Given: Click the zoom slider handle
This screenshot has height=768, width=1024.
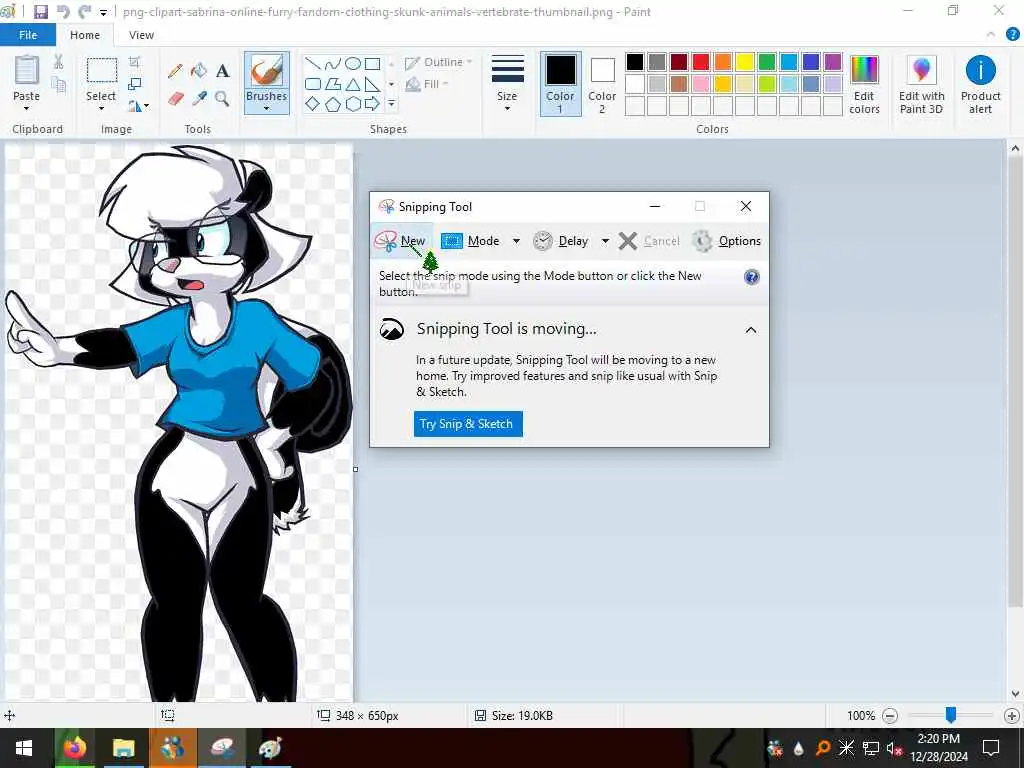Looking at the screenshot, I should [x=951, y=715].
